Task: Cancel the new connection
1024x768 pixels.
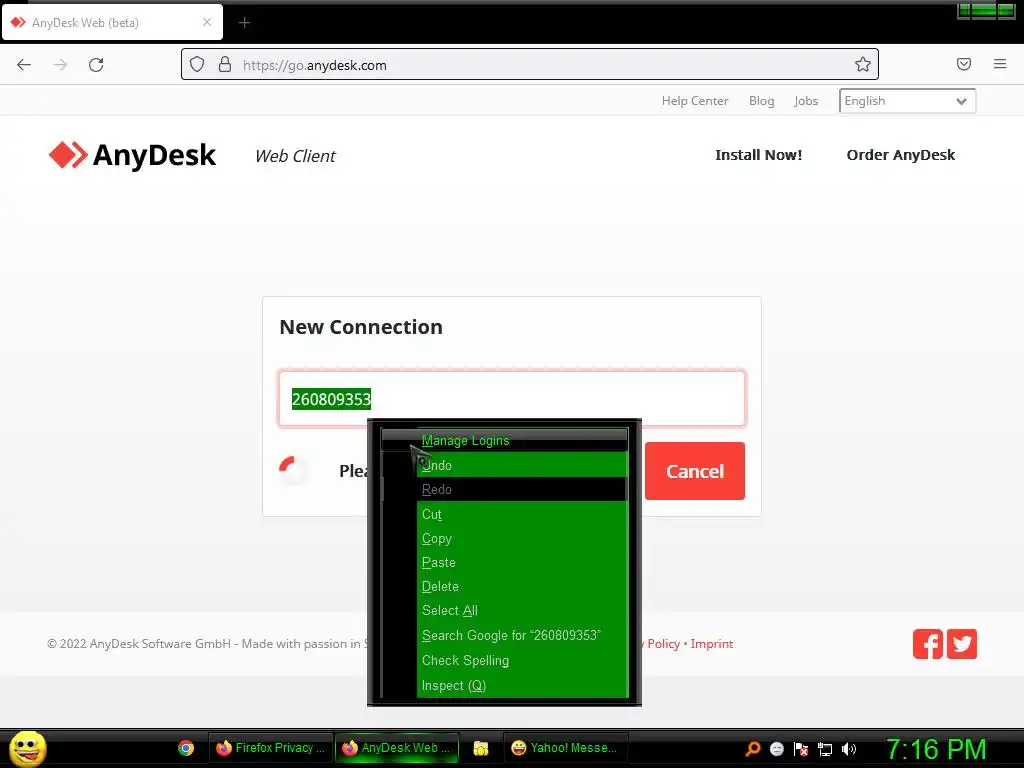Action: (695, 471)
